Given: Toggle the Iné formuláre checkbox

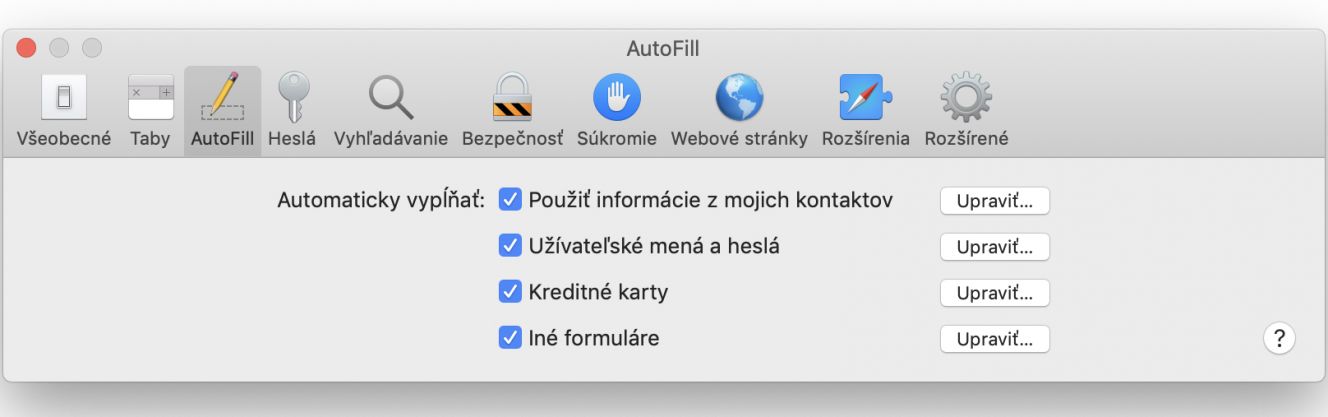Looking at the screenshot, I should (x=510, y=338).
